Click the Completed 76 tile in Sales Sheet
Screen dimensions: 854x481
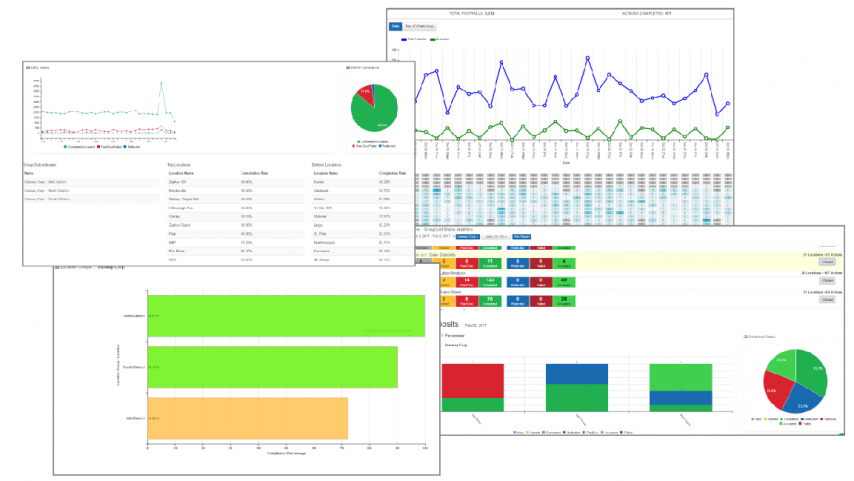point(490,301)
